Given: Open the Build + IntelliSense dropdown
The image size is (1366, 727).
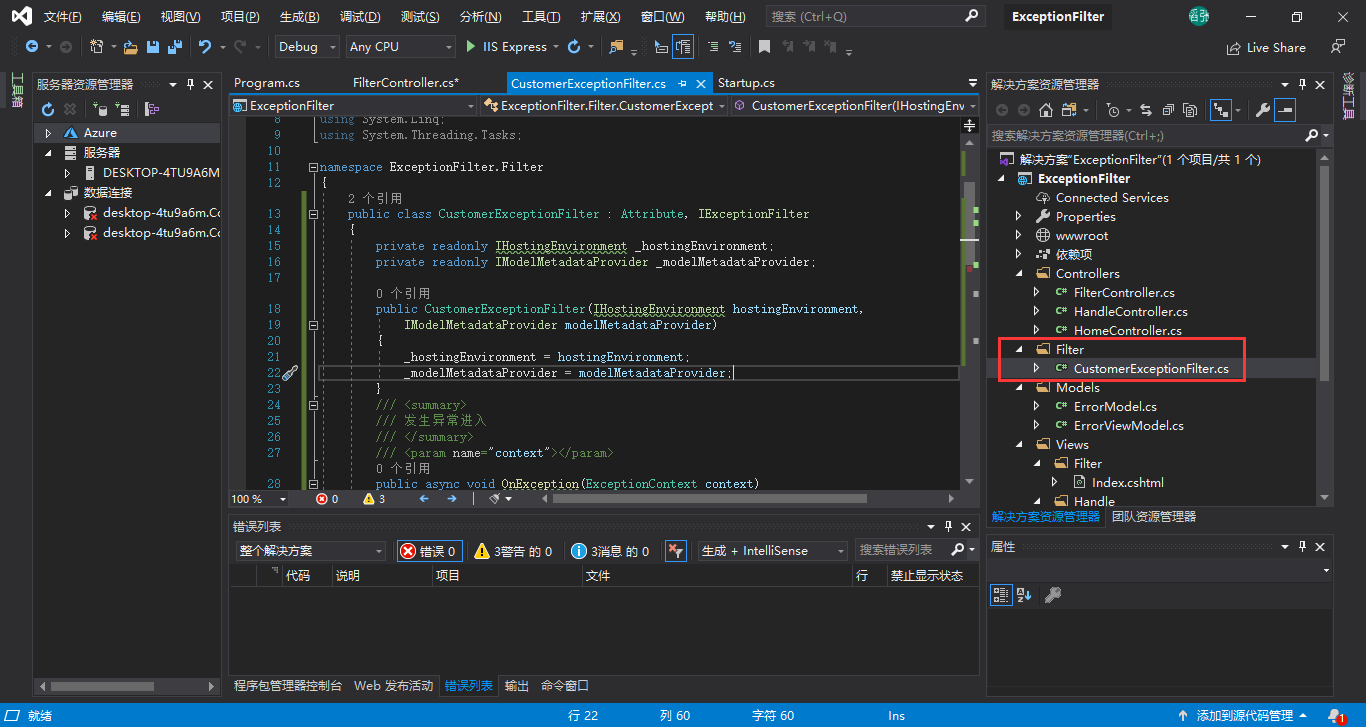Looking at the screenshot, I should pos(773,551).
